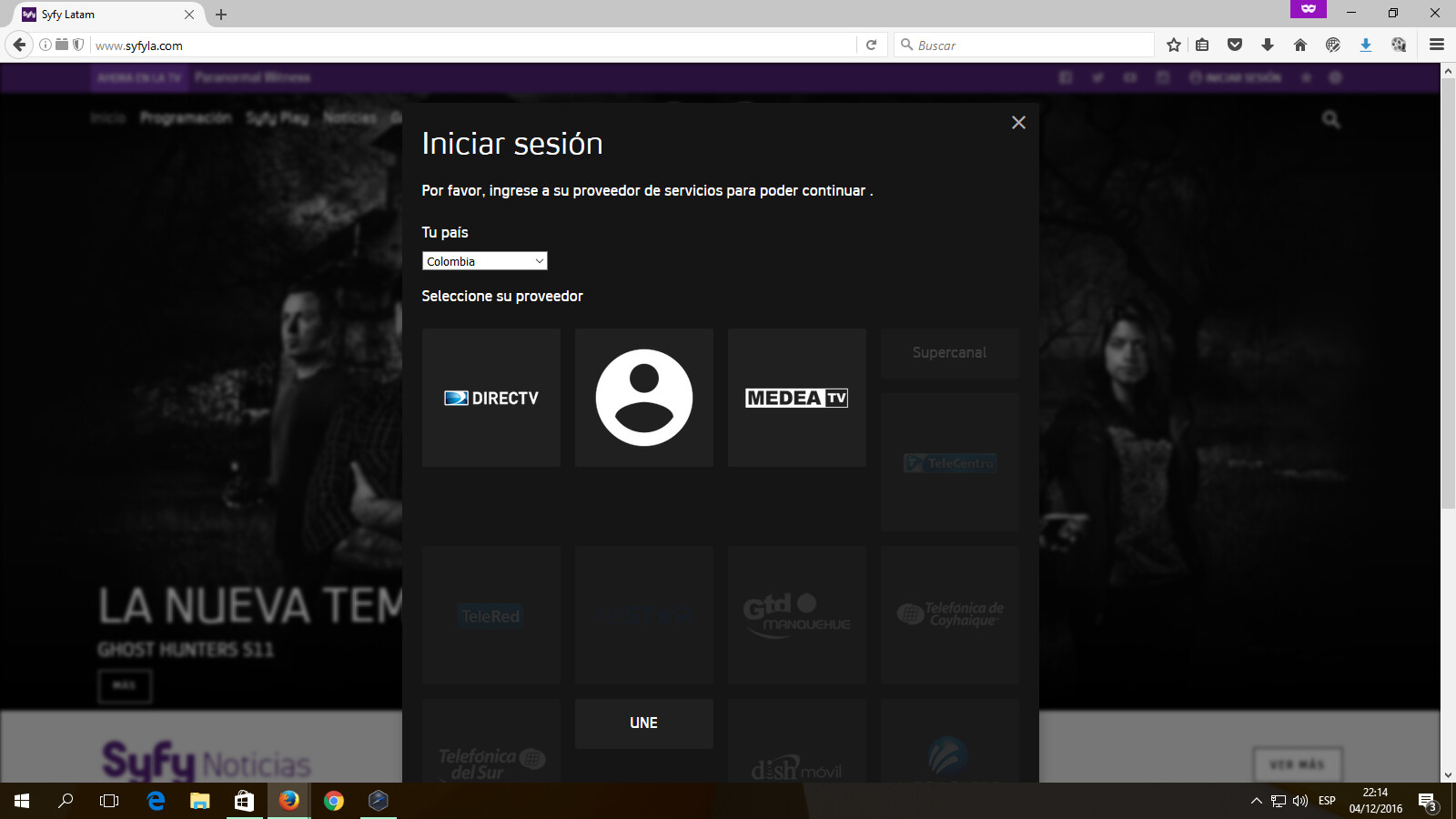Open the Action Center notifications icon
1456x819 pixels.
[x=1427, y=801]
